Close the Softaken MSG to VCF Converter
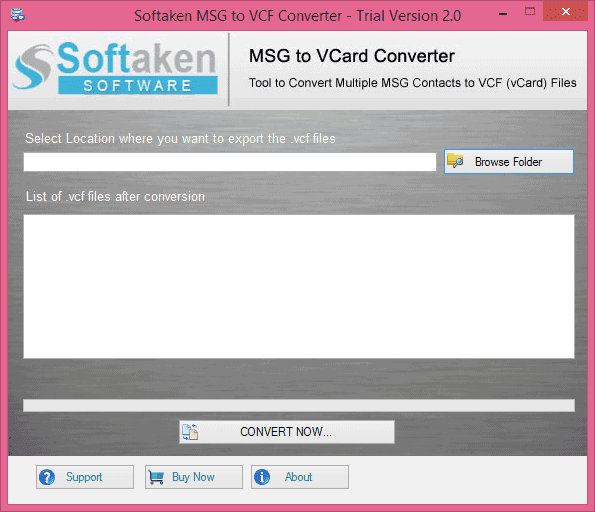595x512 pixels. click(x=565, y=12)
